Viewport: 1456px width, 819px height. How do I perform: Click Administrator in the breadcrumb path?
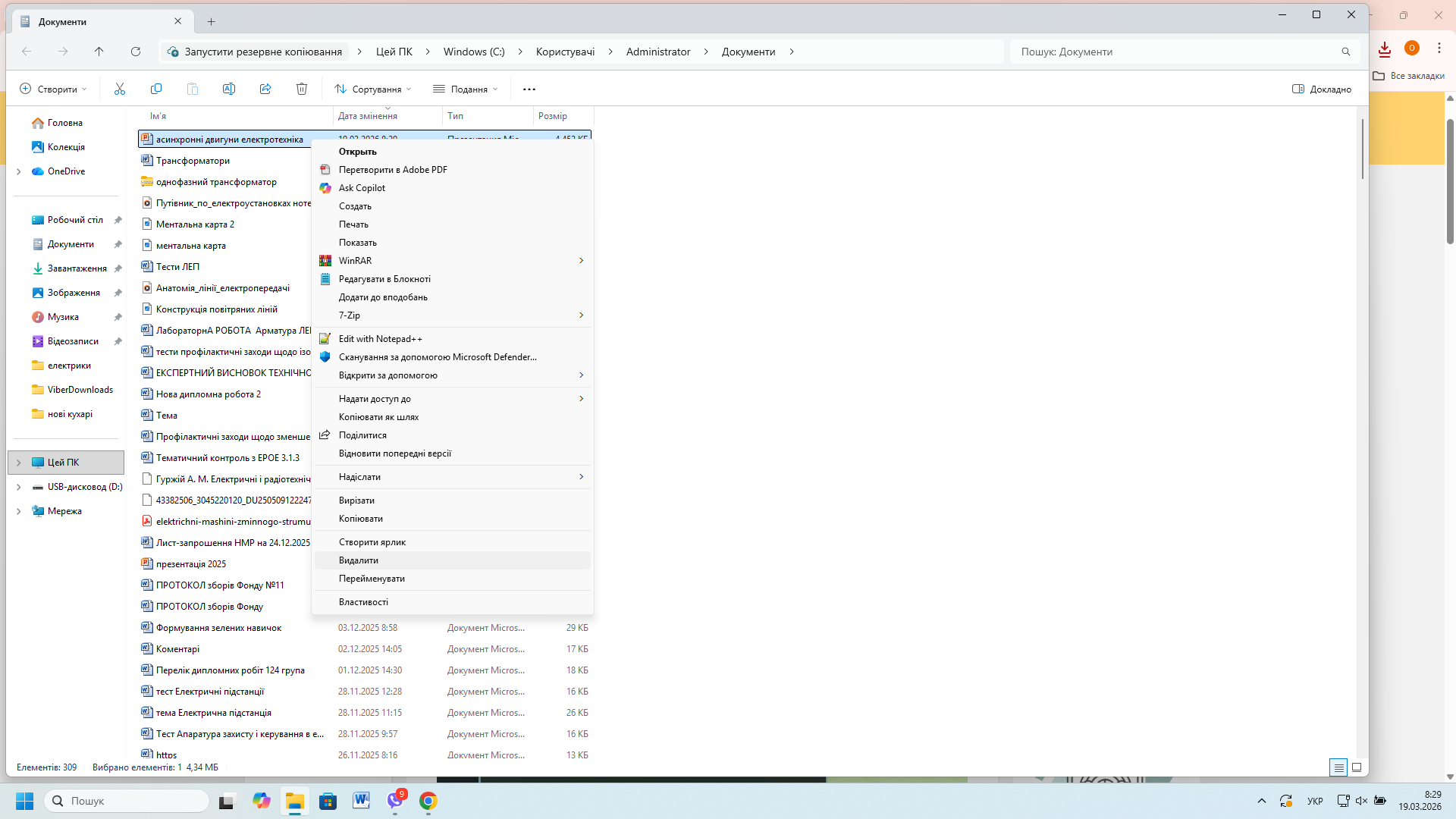click(x=658, y=52)
